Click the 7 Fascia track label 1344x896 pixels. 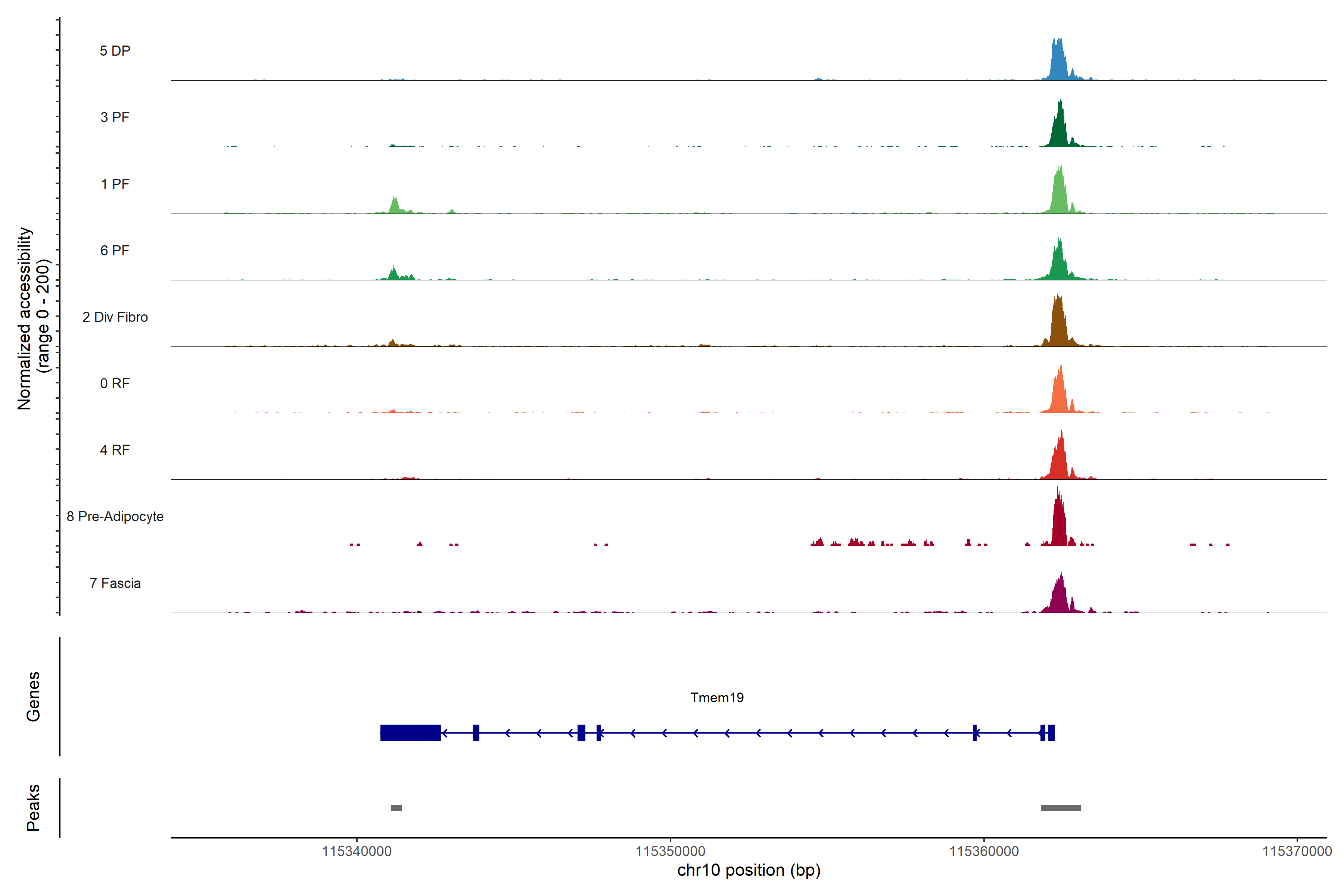pos(115,583)
